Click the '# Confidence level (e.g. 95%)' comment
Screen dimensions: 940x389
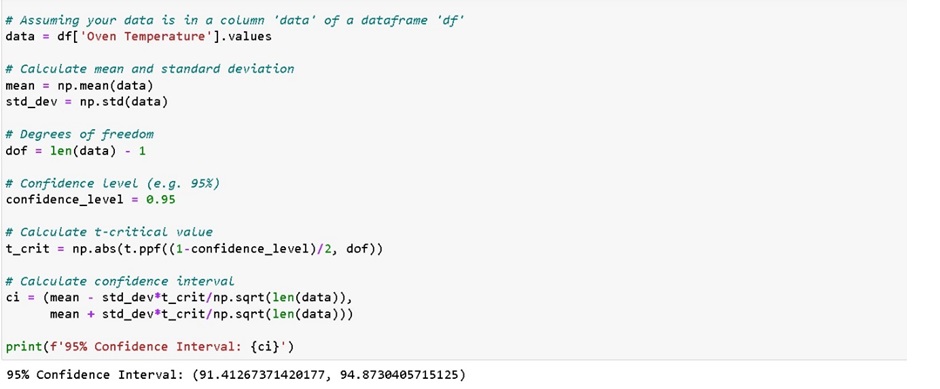point(113,183)
